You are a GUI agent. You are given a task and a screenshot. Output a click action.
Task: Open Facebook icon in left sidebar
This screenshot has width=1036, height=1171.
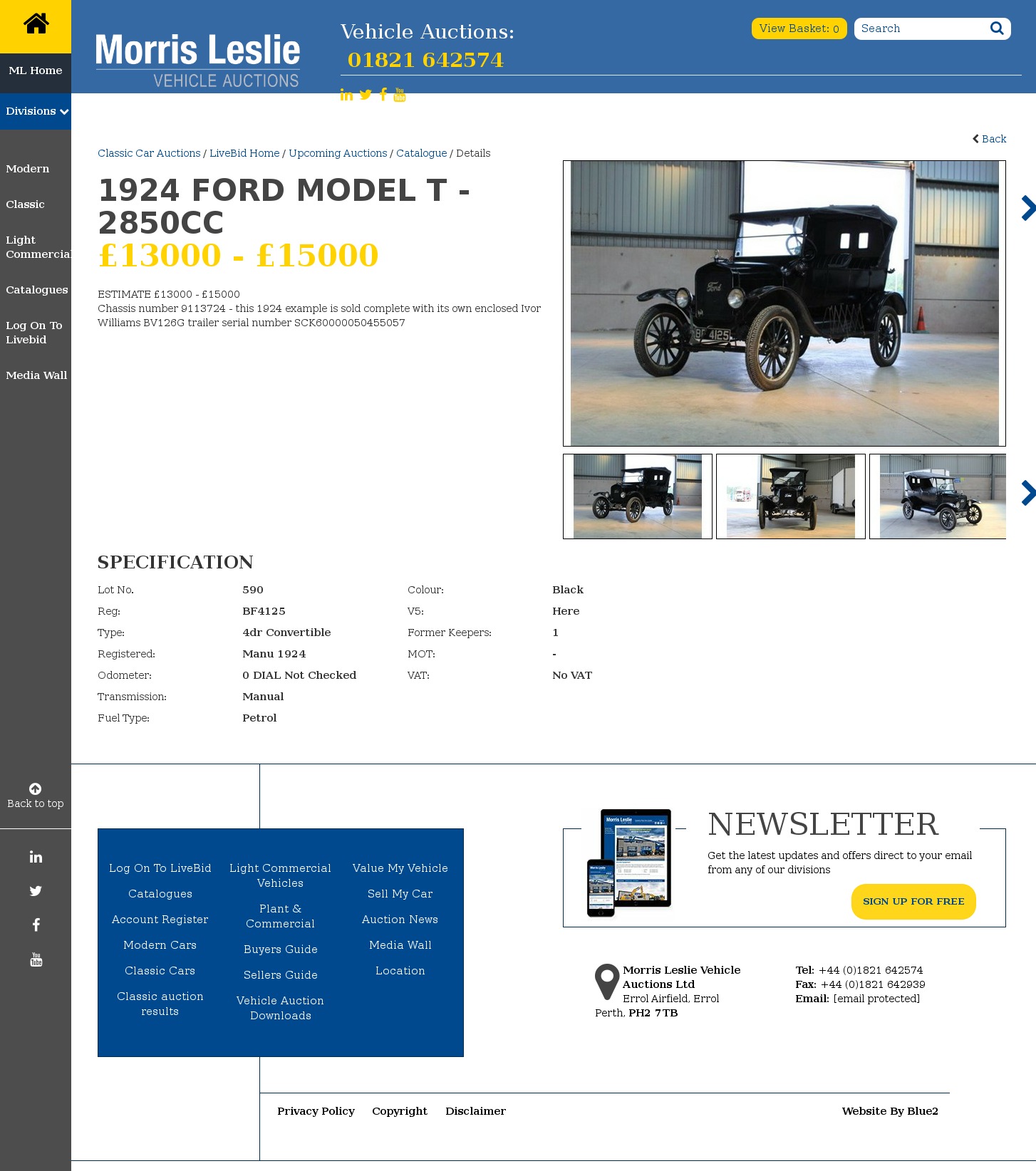36,925
